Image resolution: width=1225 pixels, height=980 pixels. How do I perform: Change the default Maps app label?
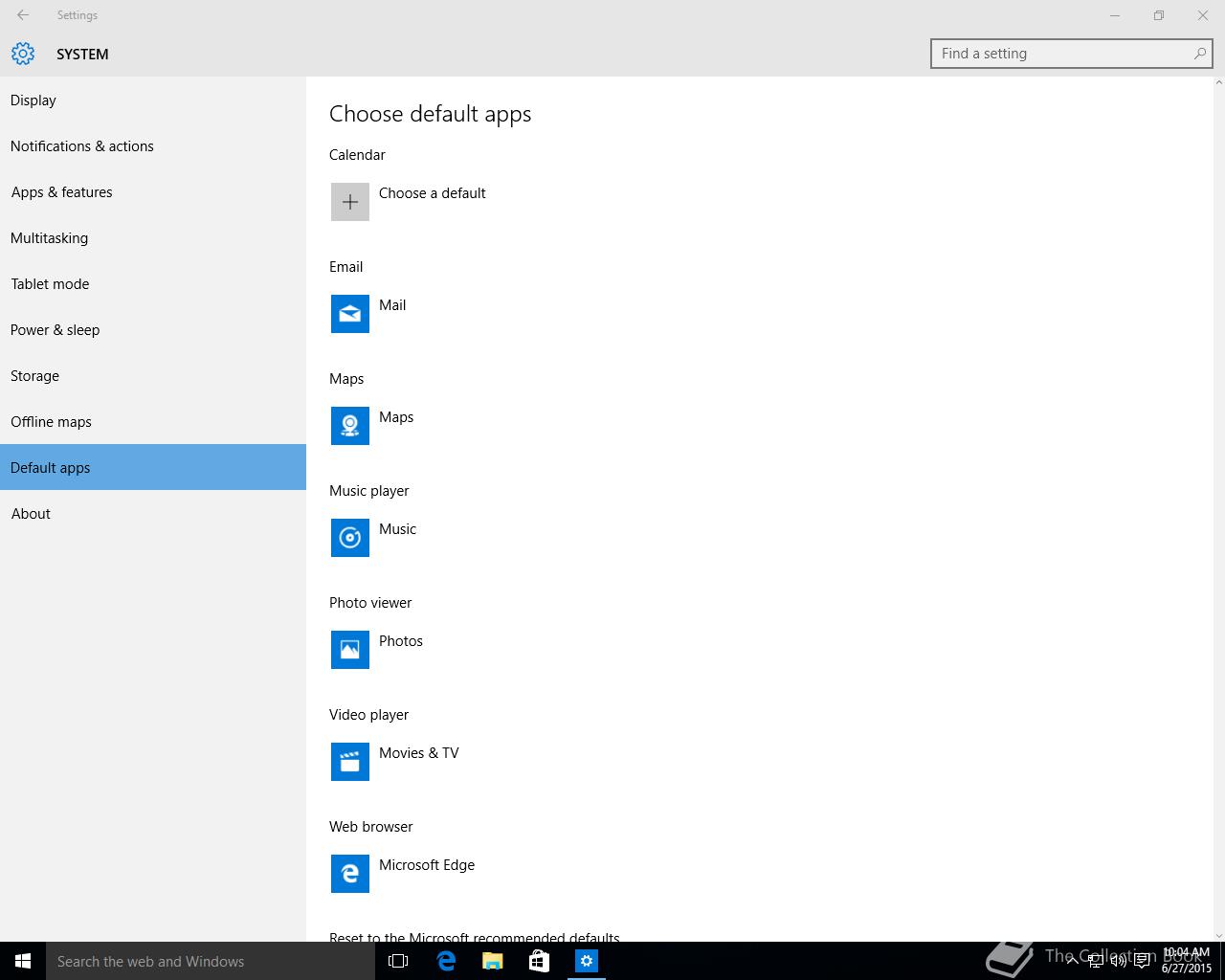pos(396,417)
